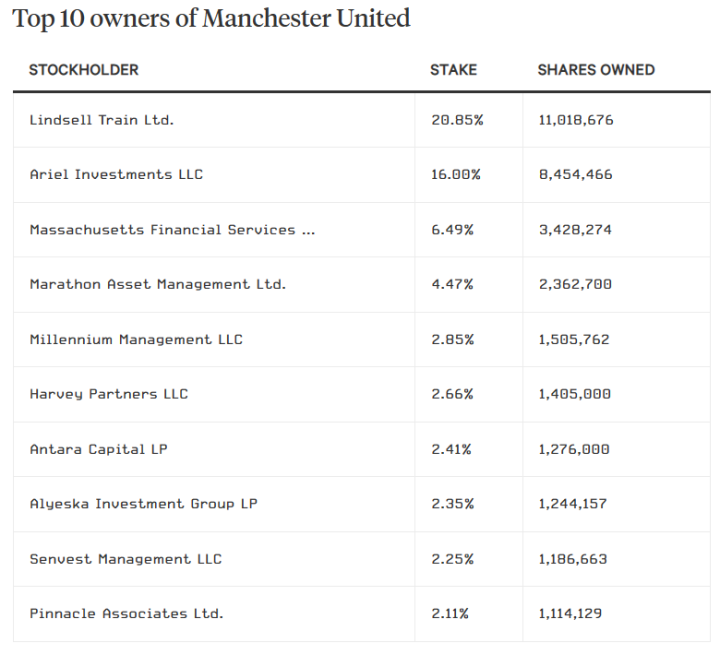Image resolution: width=720 pixels, height=655 pixels.
Task: Click the 1,114,129 shares owned value
Action: [x=570, y=613]
